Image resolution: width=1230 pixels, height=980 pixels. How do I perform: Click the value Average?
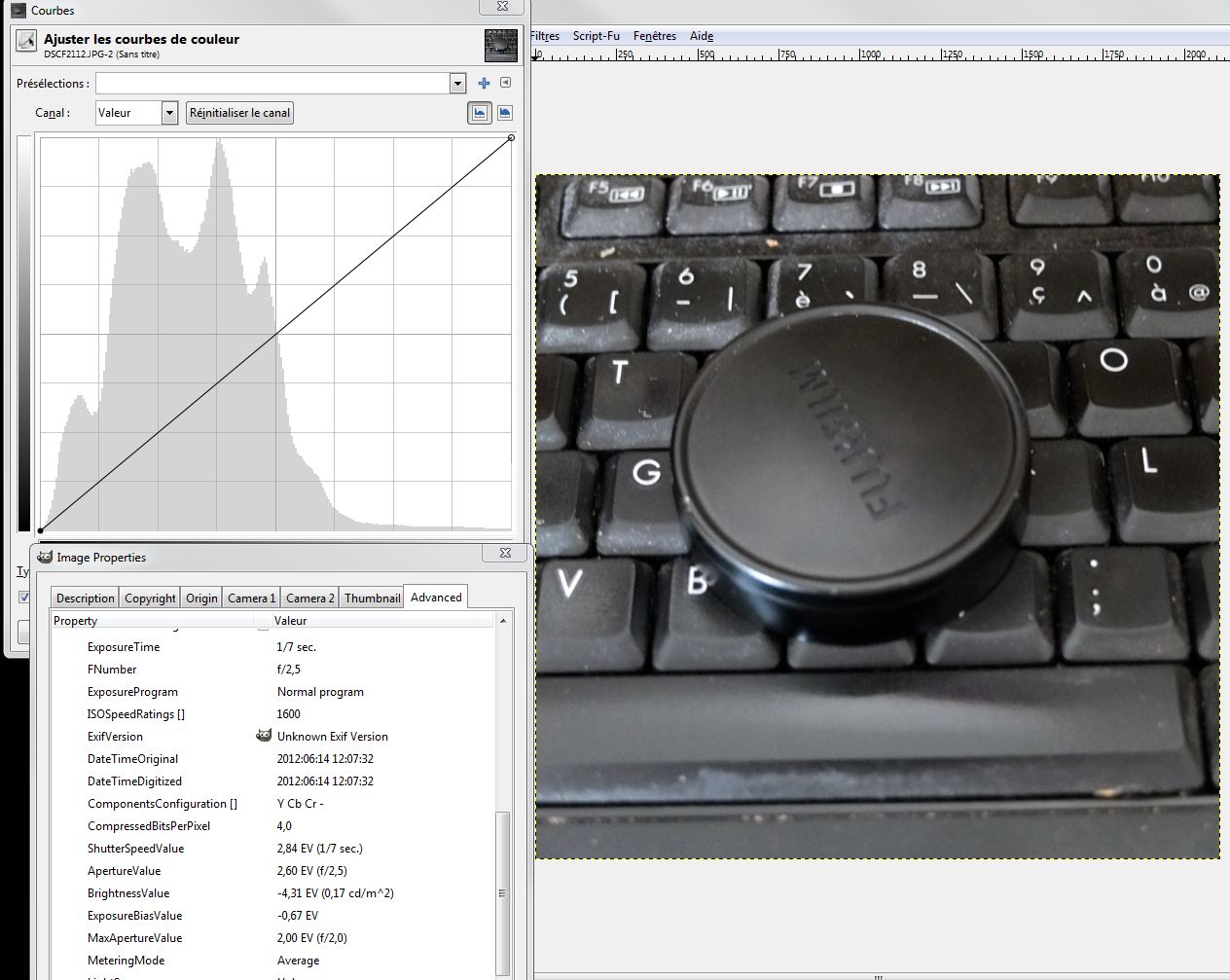(298, 961)
